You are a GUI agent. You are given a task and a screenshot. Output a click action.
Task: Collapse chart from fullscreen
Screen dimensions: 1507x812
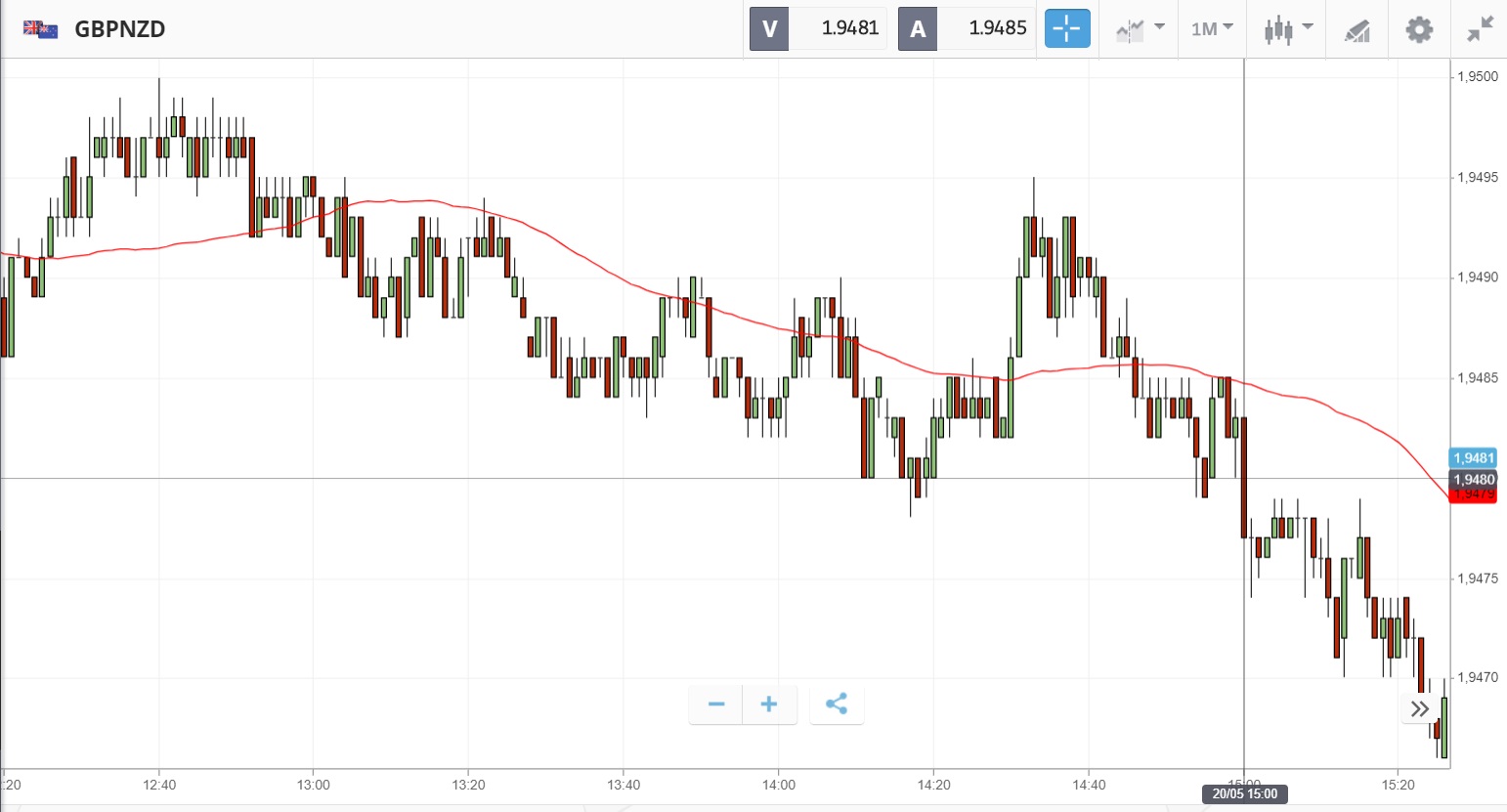pyautogui.click(x=1481, y=29)
